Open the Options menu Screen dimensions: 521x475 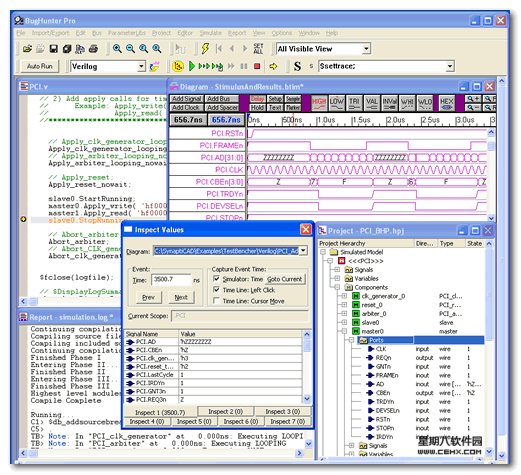pos(282,33)
